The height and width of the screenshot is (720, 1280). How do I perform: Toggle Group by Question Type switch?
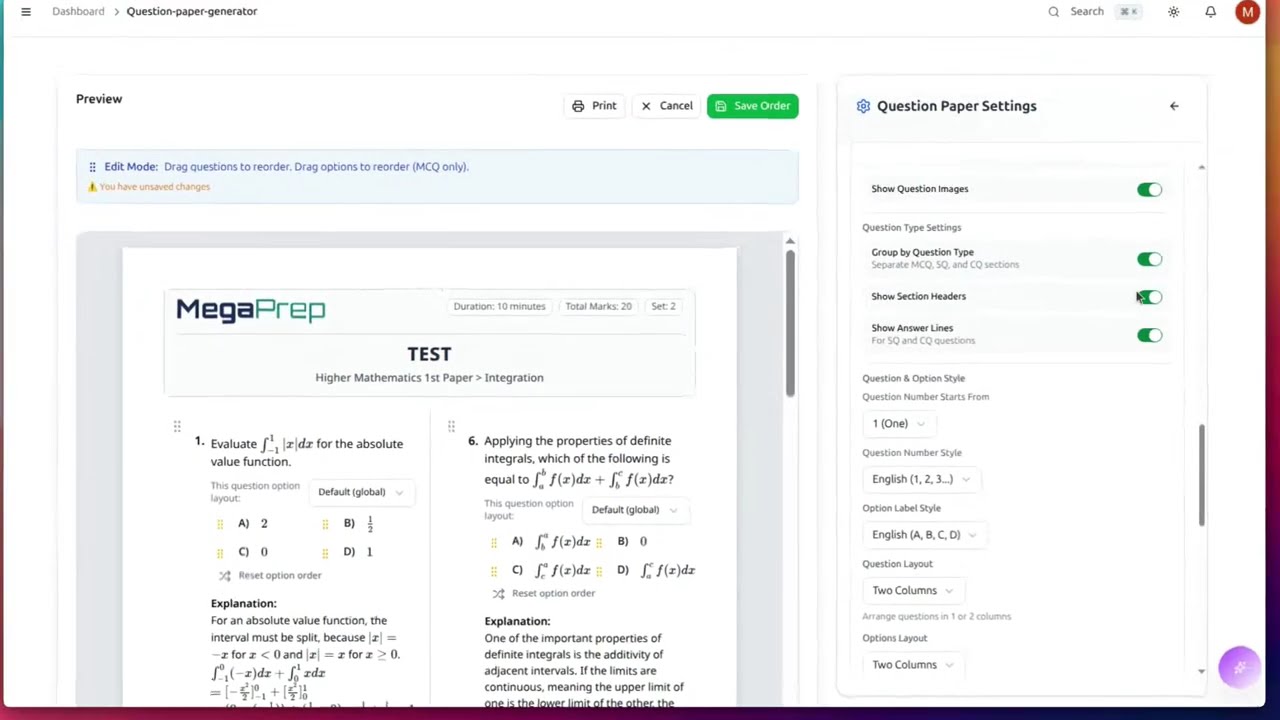click(1149, 260)
